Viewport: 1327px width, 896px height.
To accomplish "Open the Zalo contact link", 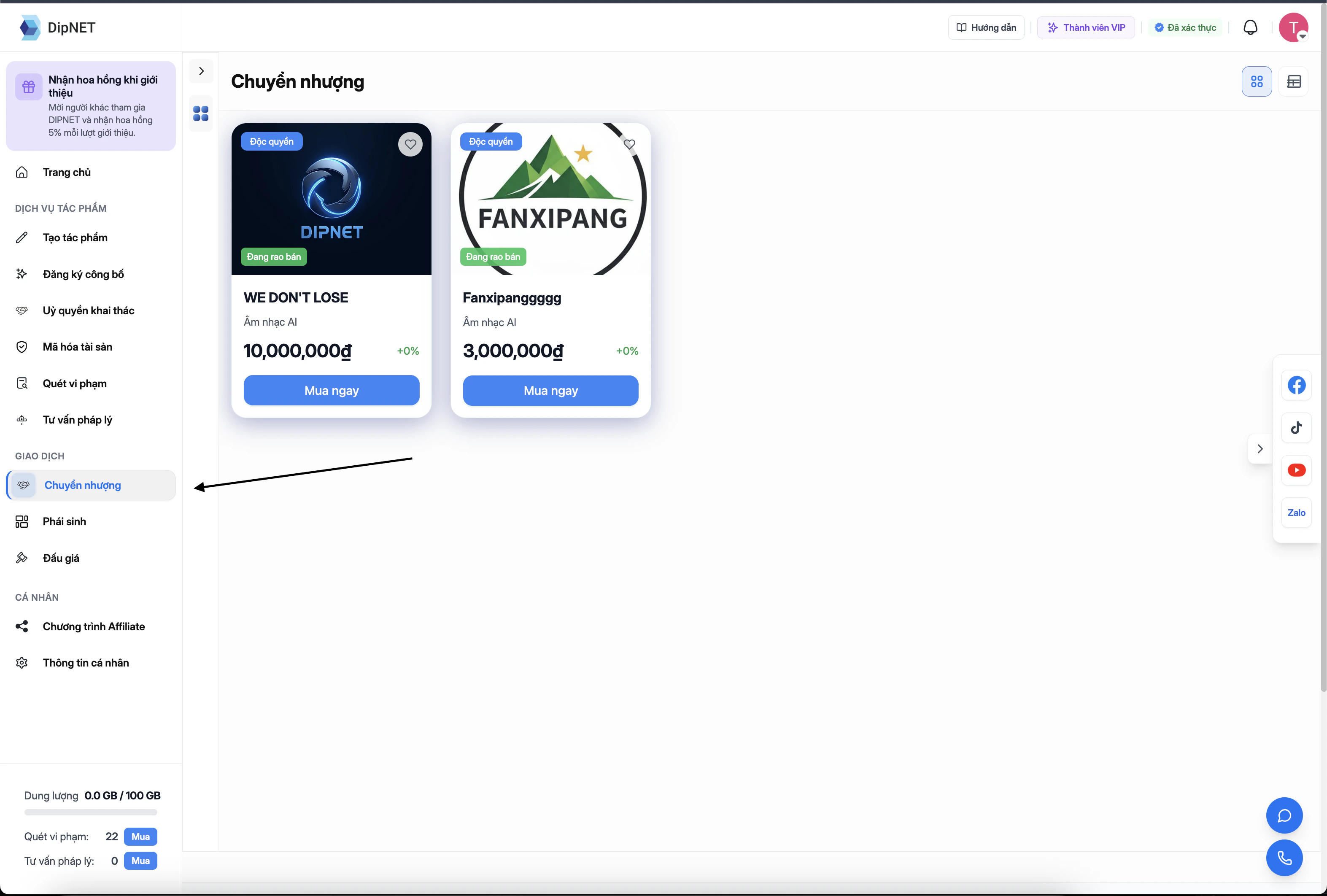I will (x=1296, y=513).
